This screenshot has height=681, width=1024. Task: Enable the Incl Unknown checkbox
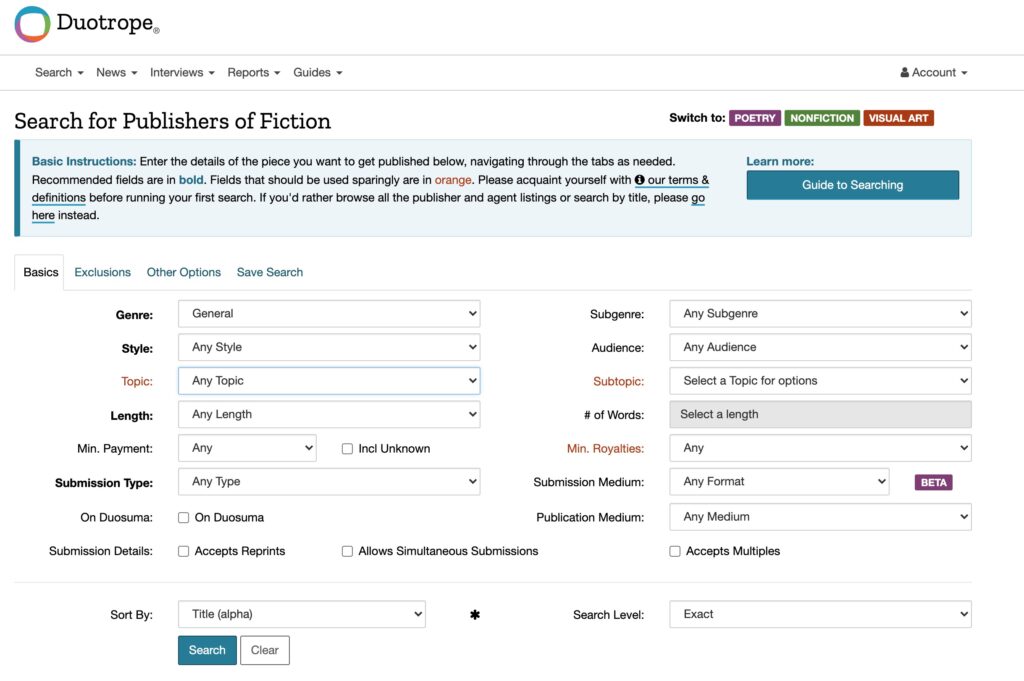click(348, 449)
